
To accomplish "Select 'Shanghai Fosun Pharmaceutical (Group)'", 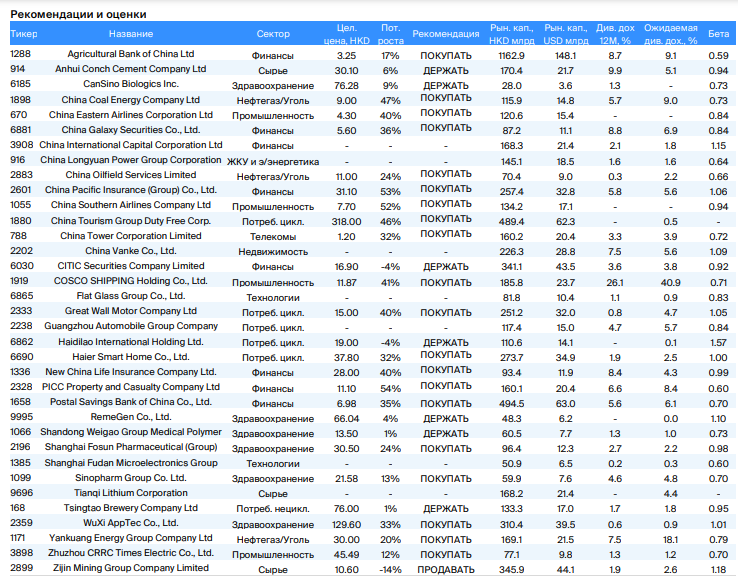I will (x=131, y=448).
